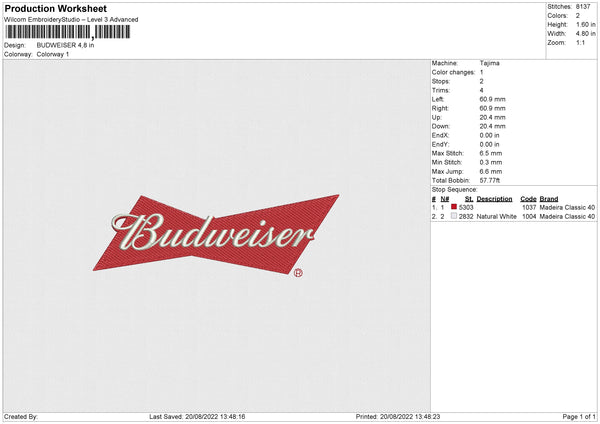Click Madeira Classic 40 brand in row 1
The height and width of the screenshot is (424, 600).
pyautogui.click(x=567, y=207)
